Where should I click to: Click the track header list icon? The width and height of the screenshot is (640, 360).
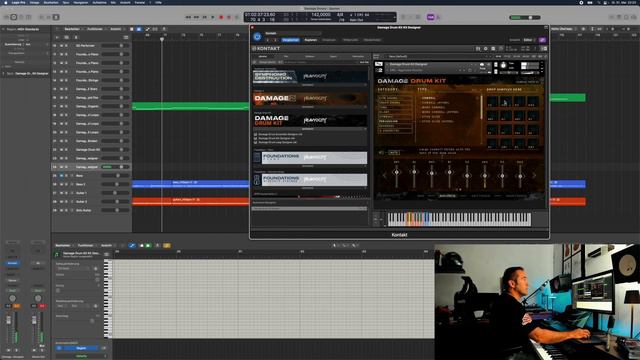click(126, 37)
